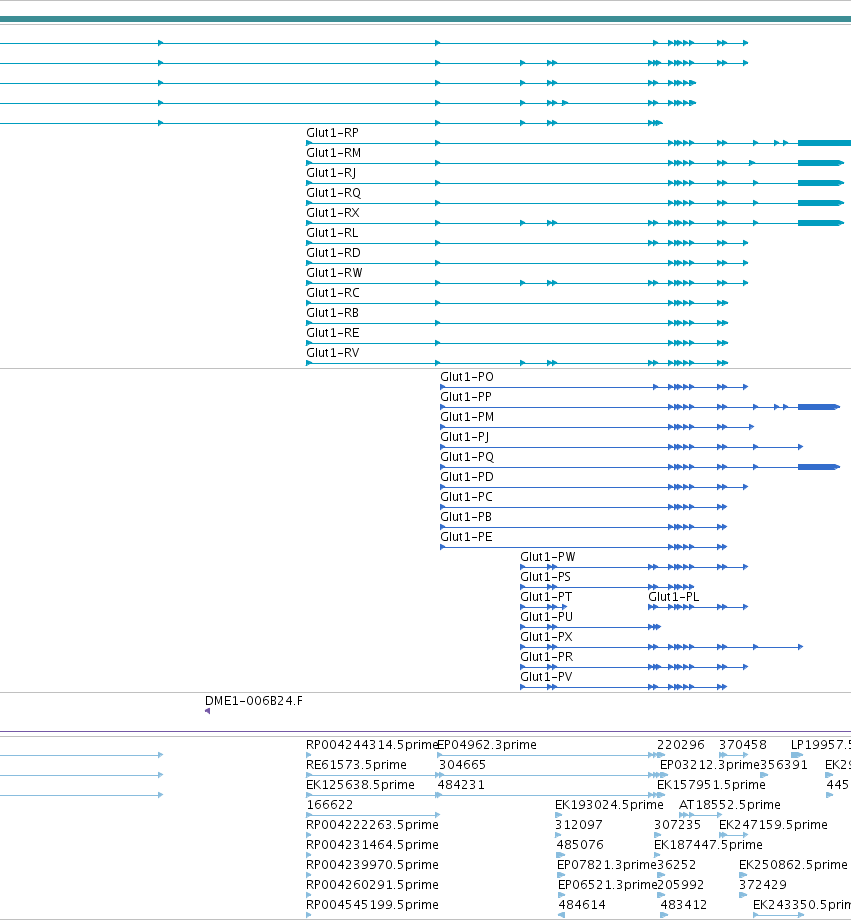This screenshot has height=920, width=851.
Task: Click the 307235 feature label
Action: [x=678, y=824]
